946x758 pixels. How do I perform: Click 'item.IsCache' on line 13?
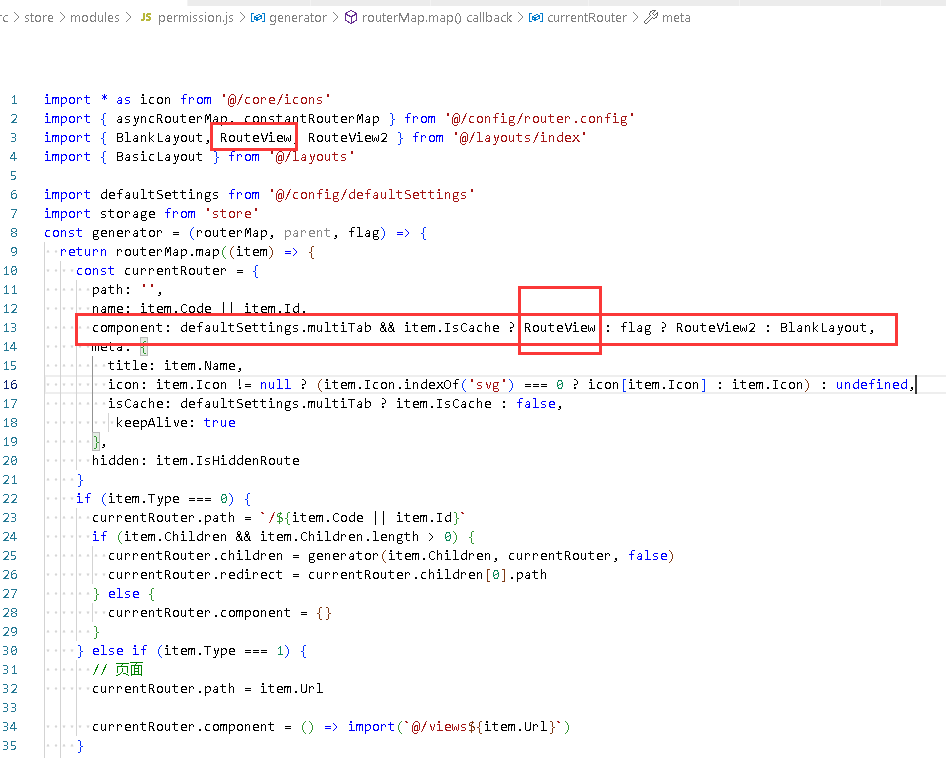point(451,328)
